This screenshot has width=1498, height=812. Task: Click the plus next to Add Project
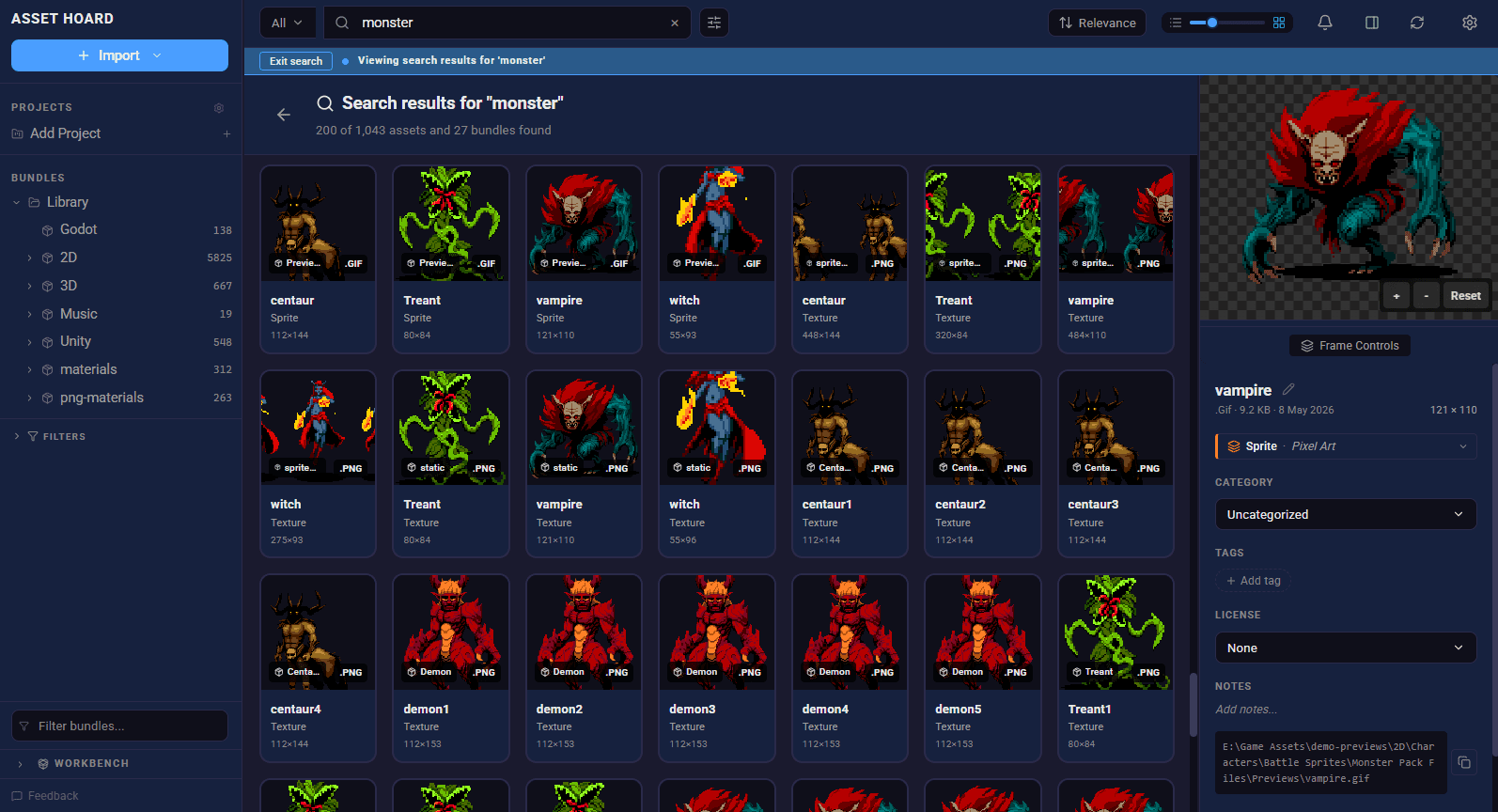(x=226, y=133)
